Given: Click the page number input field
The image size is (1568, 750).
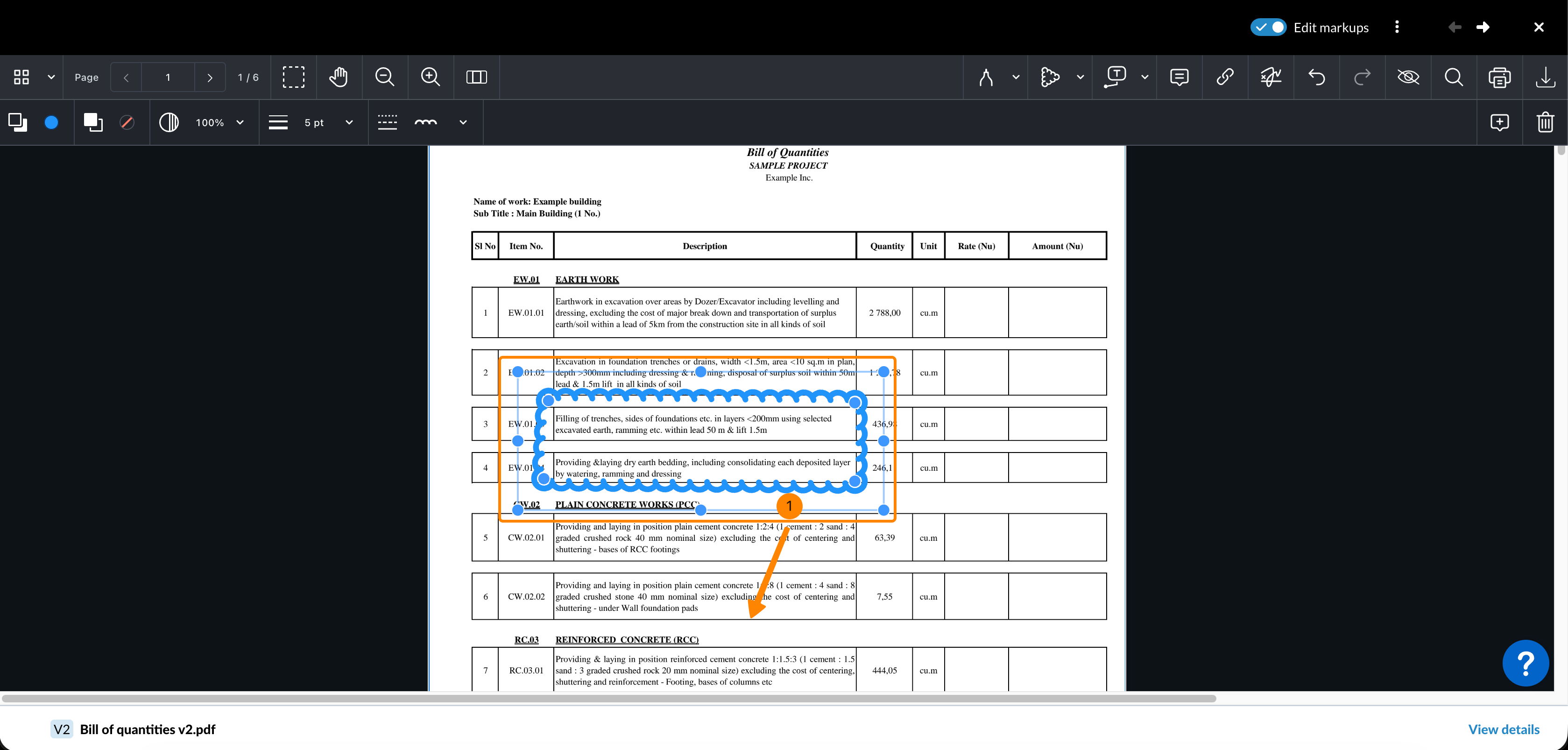Looking at the screenshot, I should tap(168, 78).
